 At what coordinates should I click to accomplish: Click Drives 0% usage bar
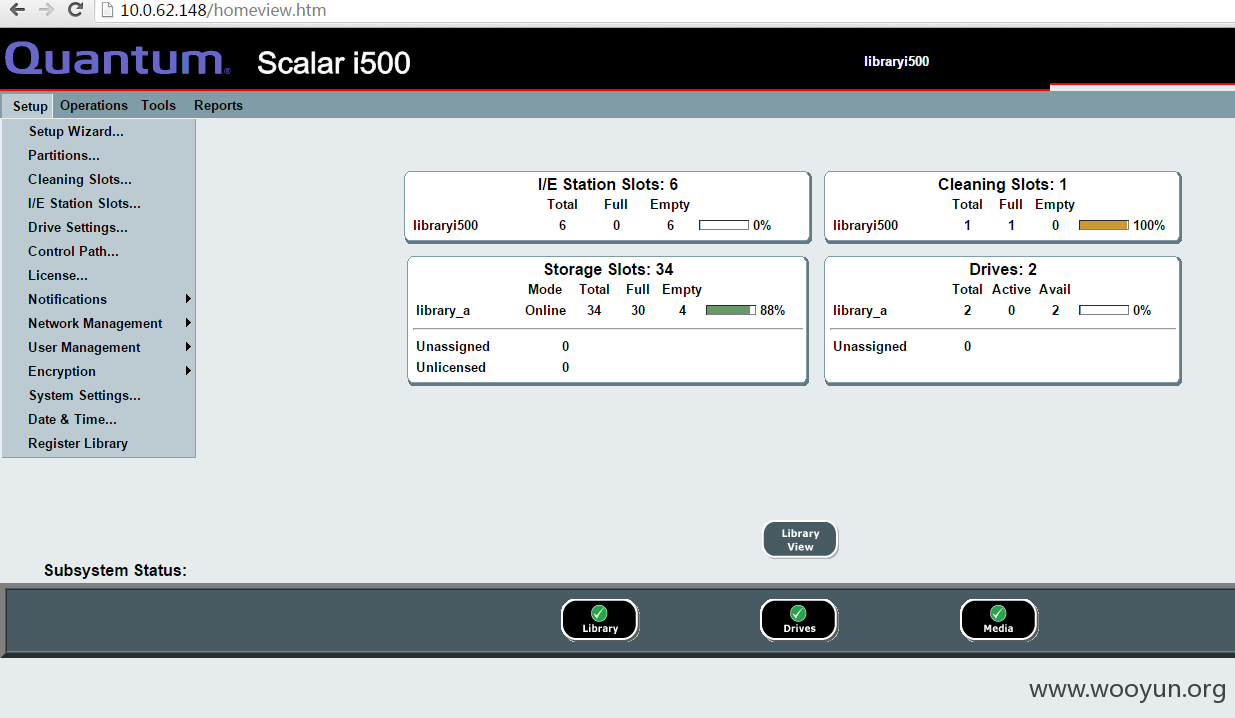pos(1104,310)
